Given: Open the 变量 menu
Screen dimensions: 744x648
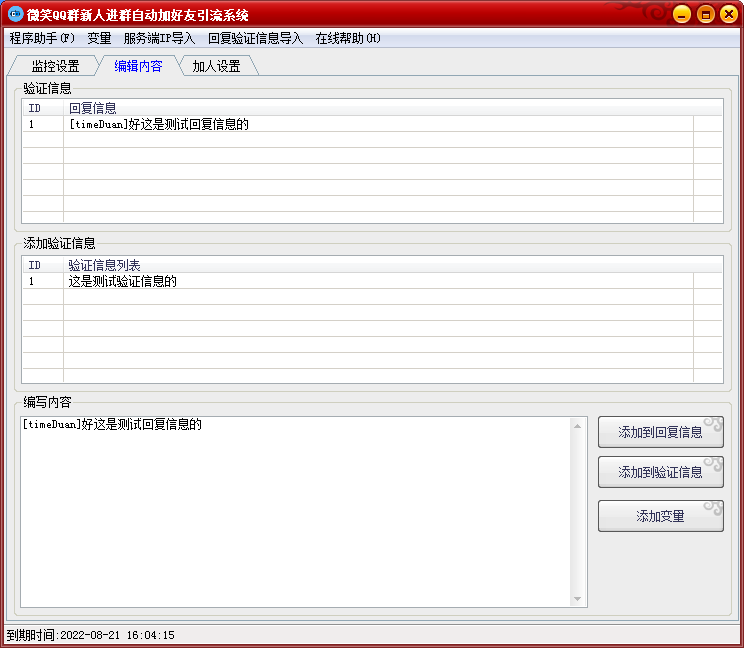Looking at the screenshot, I should [x=99, y=38].
